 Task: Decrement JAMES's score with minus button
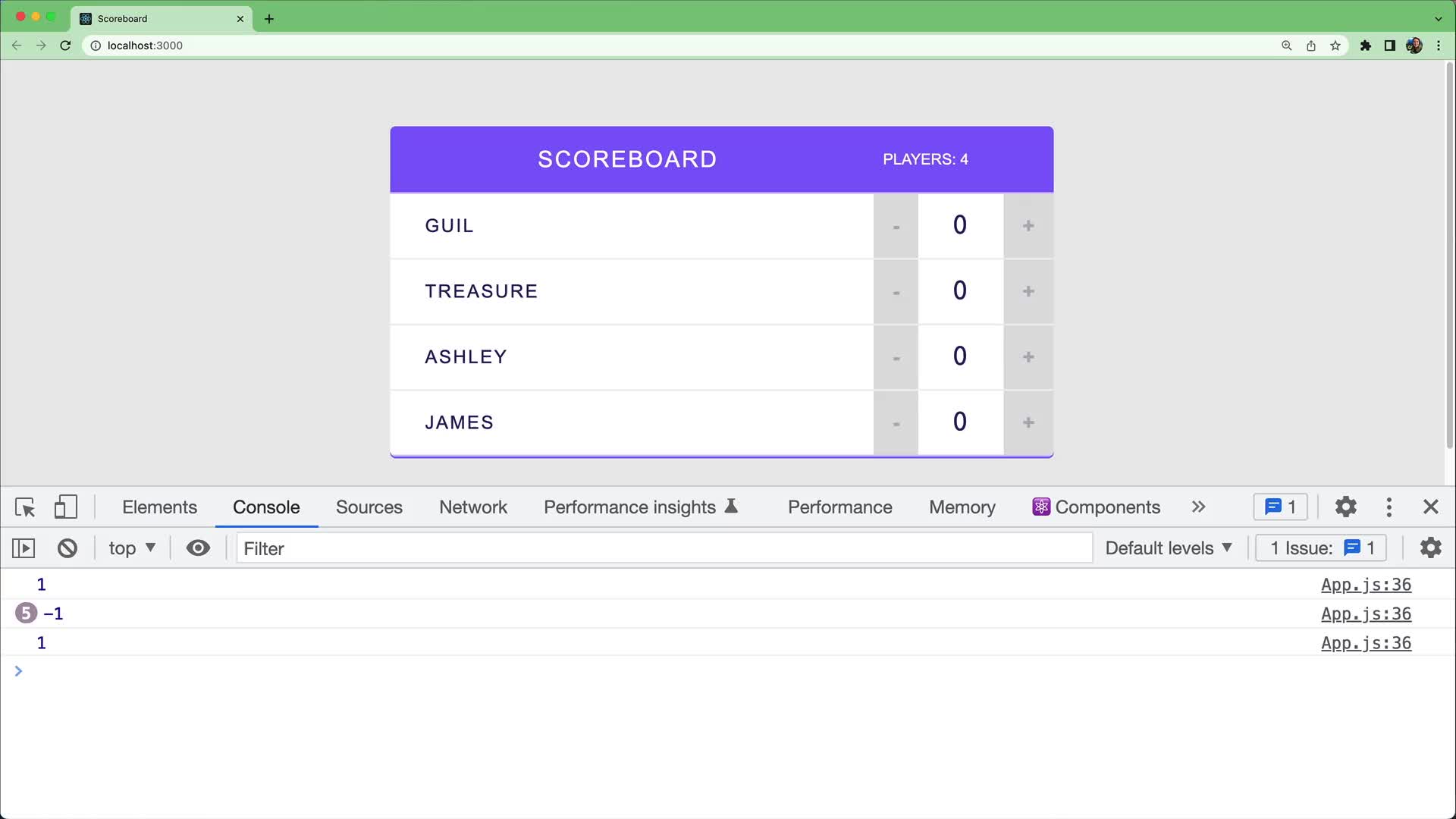click(896, 422)
